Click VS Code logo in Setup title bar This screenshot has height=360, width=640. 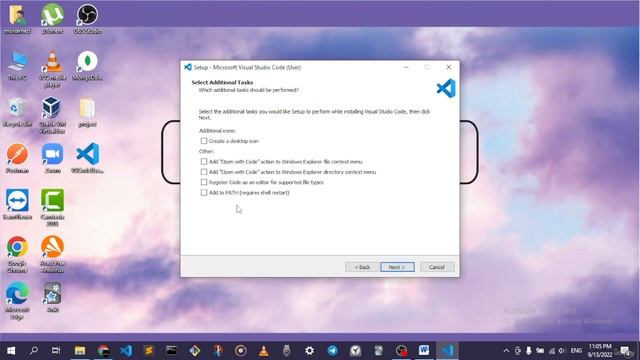(x=188, y=67)
